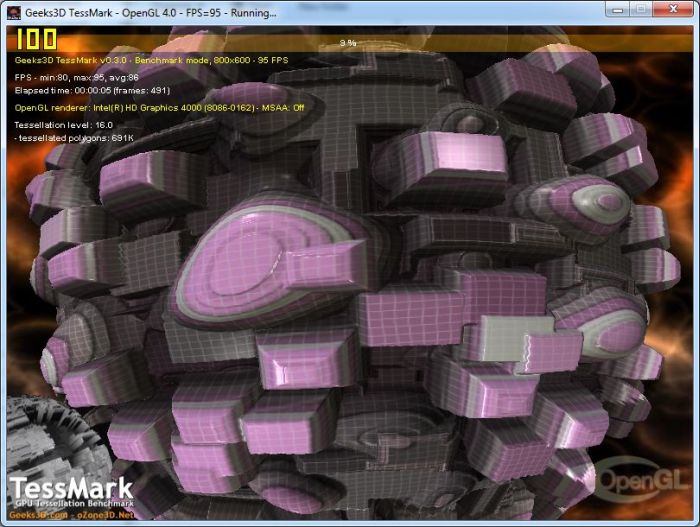The width and height of the screenshot is (700, 527).
Task: Maximize the TessMark window
Action: tap(642, 9)
